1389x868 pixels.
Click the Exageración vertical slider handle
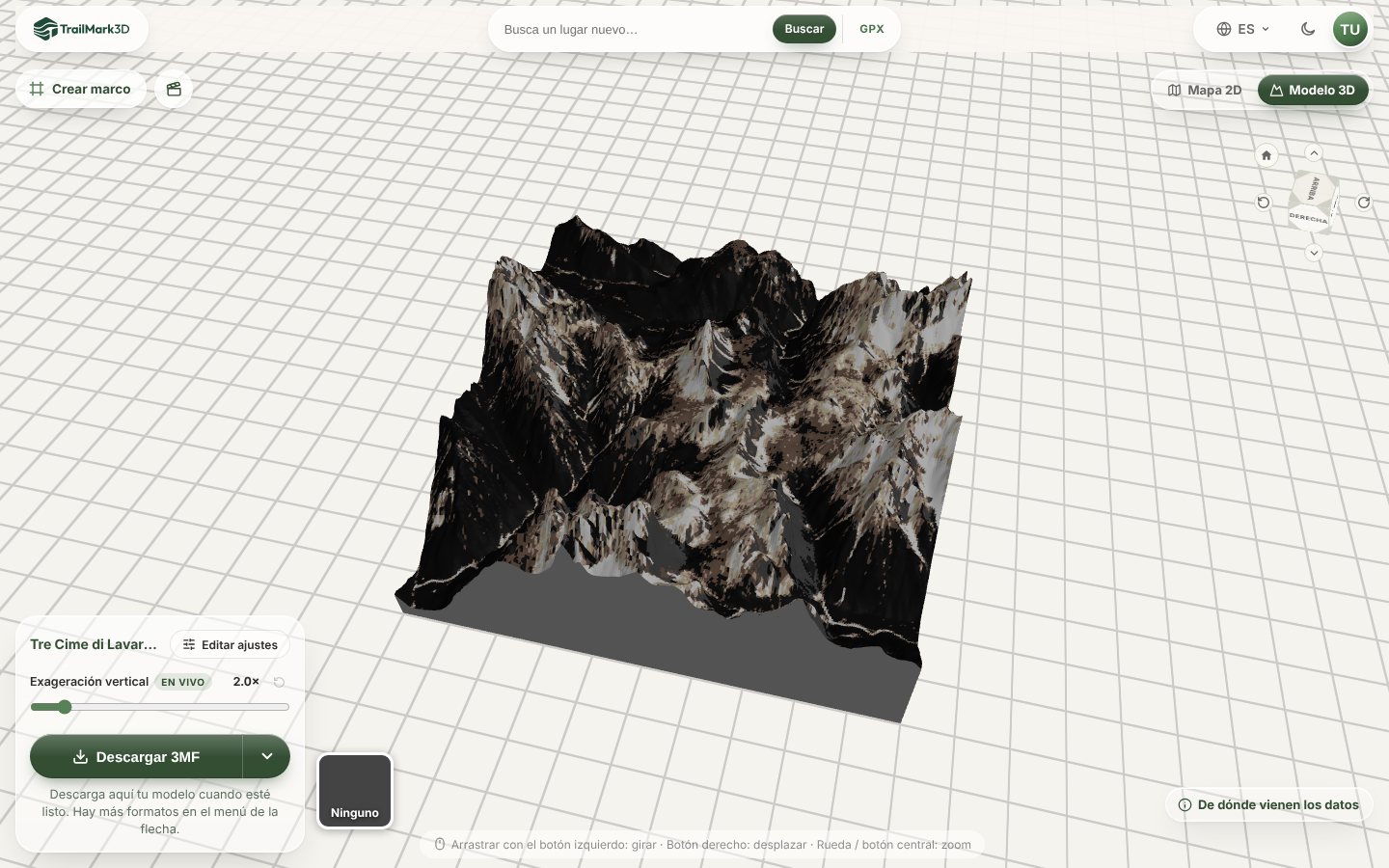pyautogui.click(x=65, y=707)
